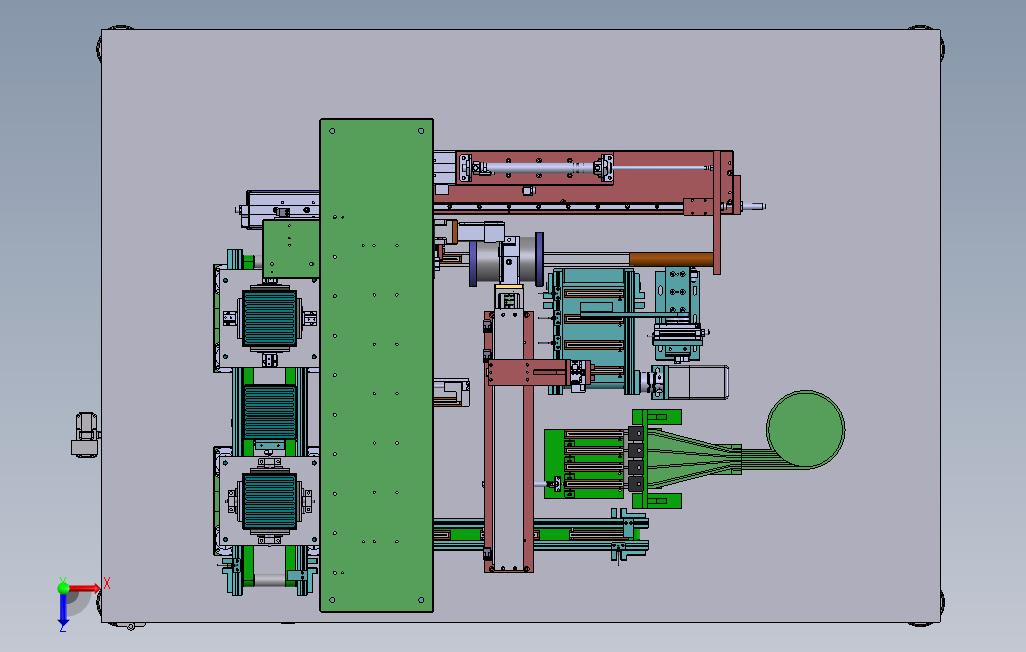The height and width of the screenshot is (652, 1026).
Task: Select the brown rod near the top-right bracket
Action: [671, 259]
